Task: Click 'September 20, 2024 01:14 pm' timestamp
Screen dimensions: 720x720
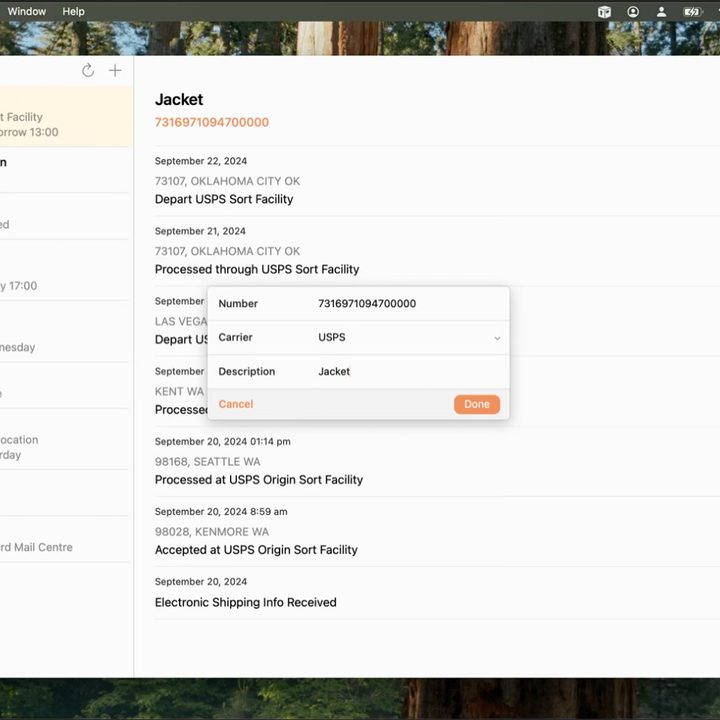Action: [x=222, y=442]
